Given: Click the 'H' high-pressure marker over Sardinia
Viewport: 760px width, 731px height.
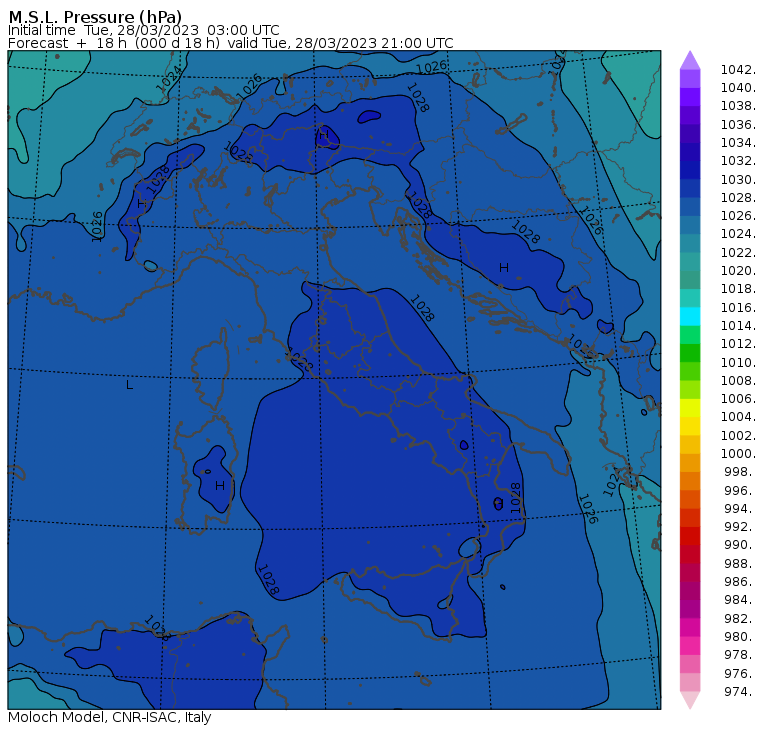Looking at the screenshot, I should (x=220, y=486).
